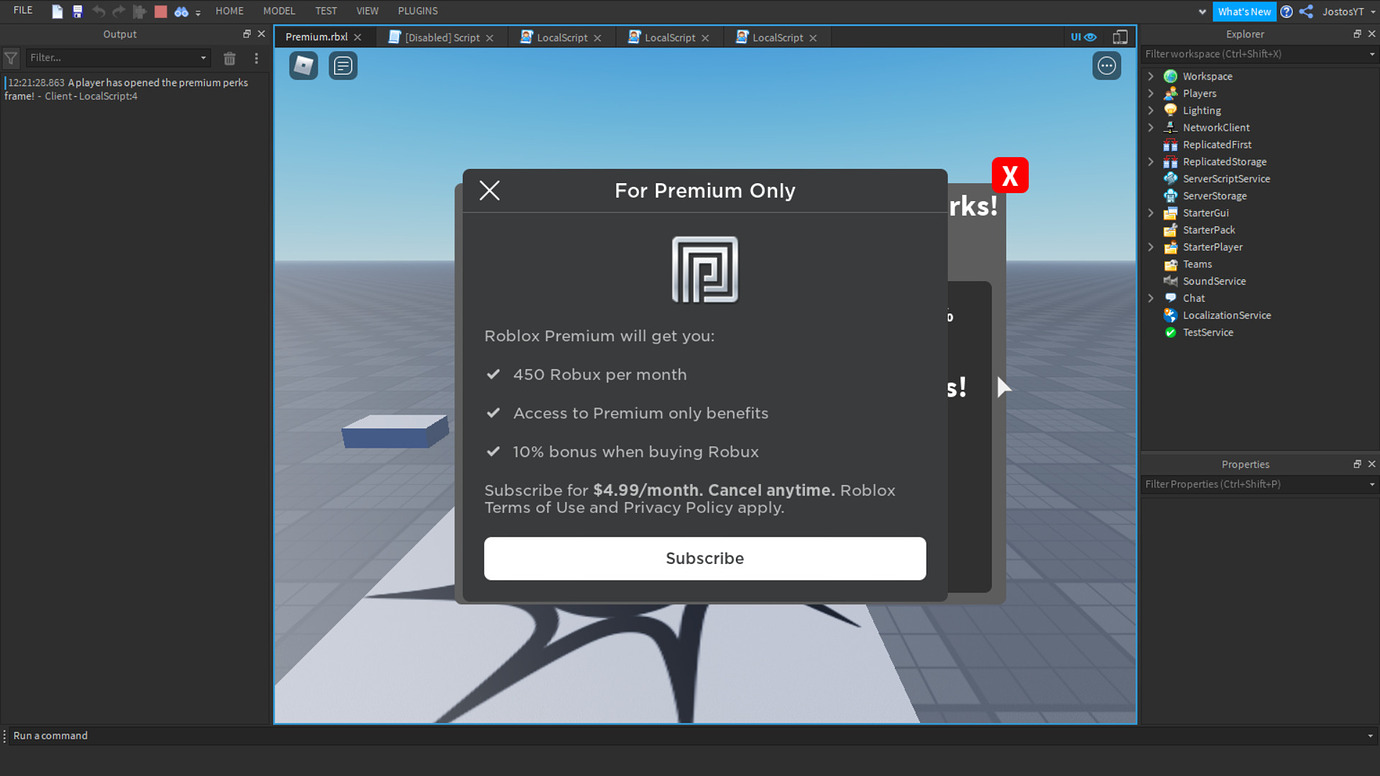Switch to the MODEL ribbon tab

pos(278,10)
